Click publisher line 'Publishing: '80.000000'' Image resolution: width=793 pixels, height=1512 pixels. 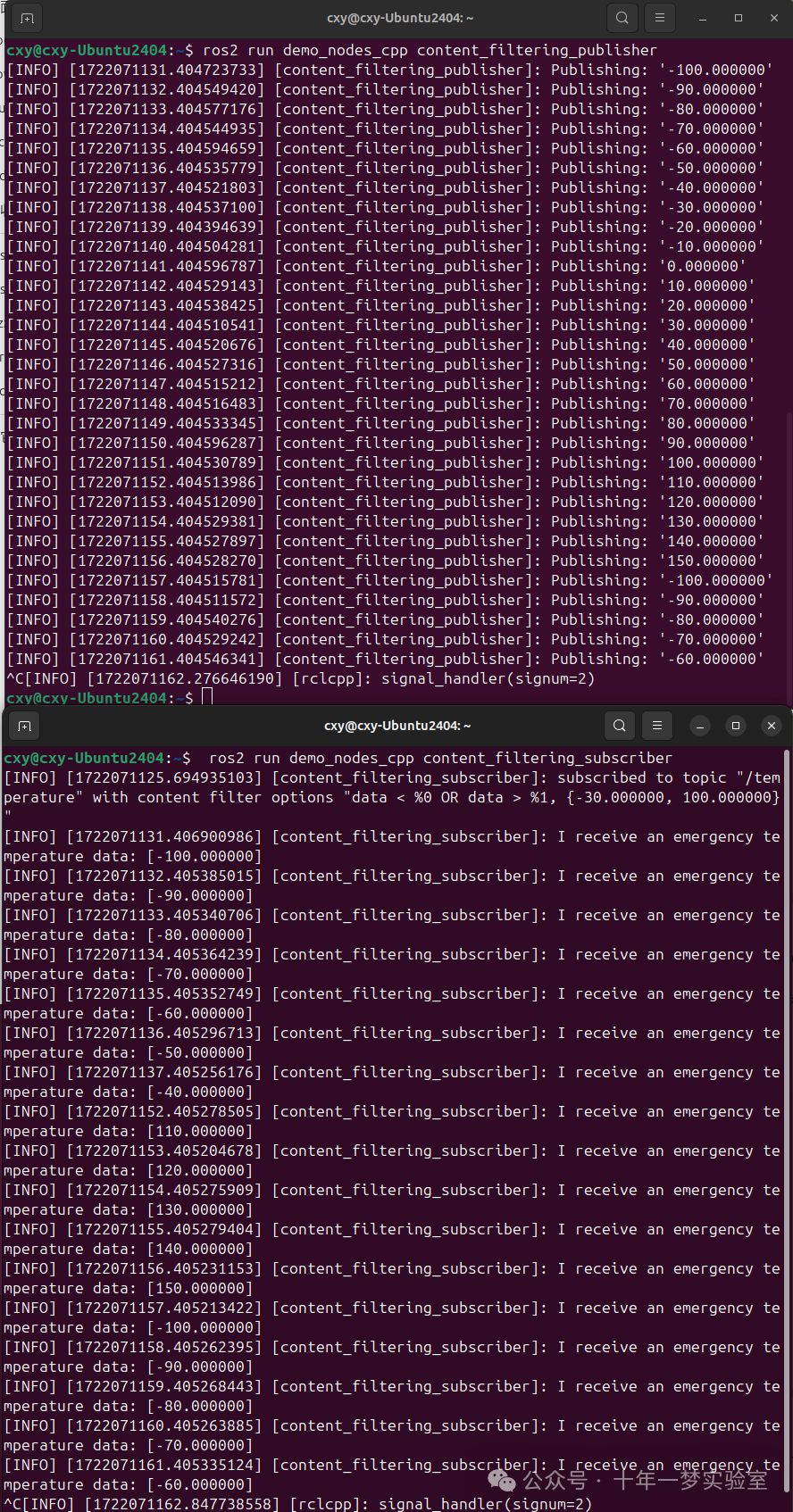(x=380, y=423)
